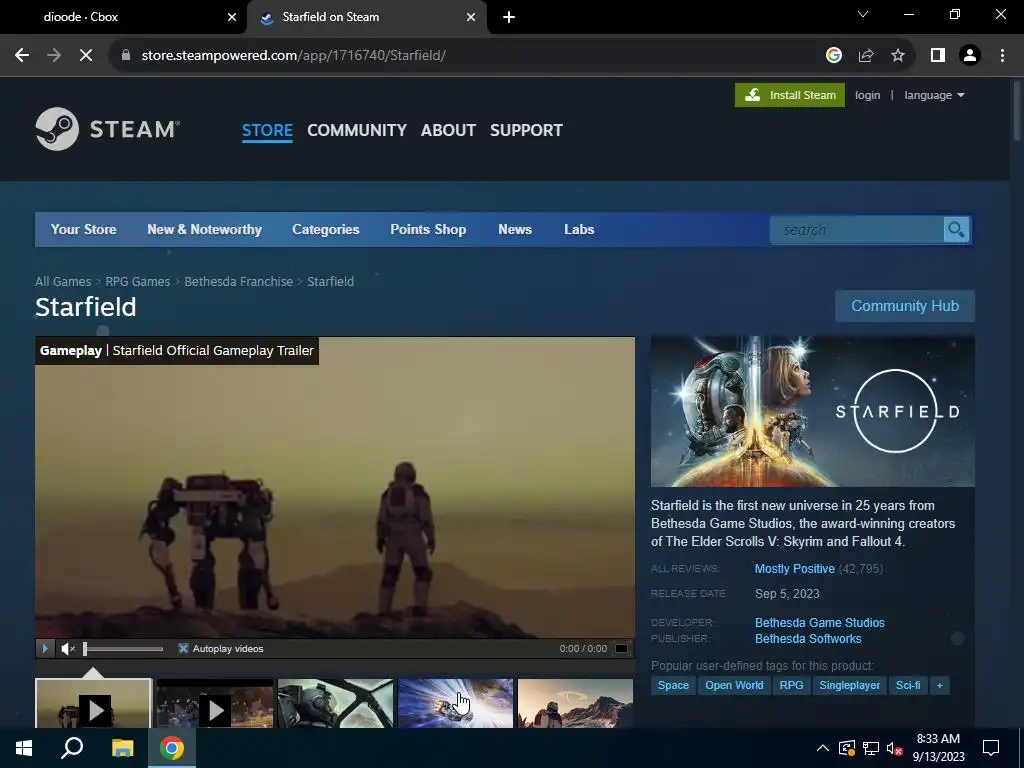Select the Singleplayer tag
Image resolution: width=1024 pixels, height=768 pixels.
click(850, 686)
